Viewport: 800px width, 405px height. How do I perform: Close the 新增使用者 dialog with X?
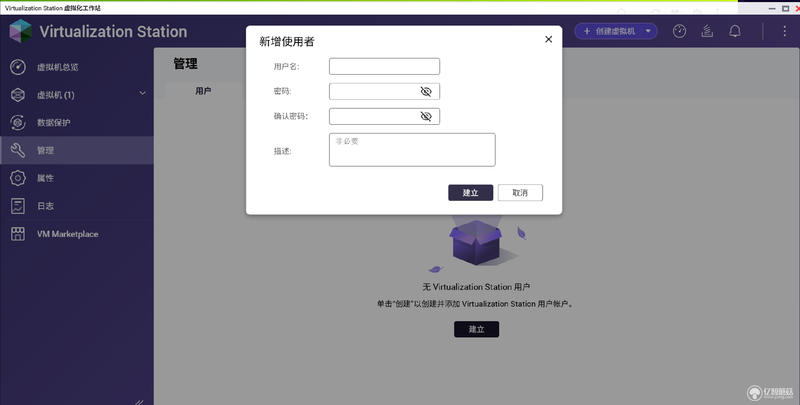click(548, 39)
